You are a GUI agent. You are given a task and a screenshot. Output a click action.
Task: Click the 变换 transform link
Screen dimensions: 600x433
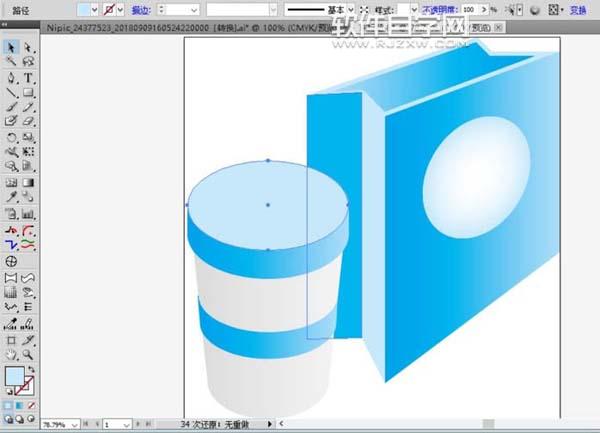[581, 9]
